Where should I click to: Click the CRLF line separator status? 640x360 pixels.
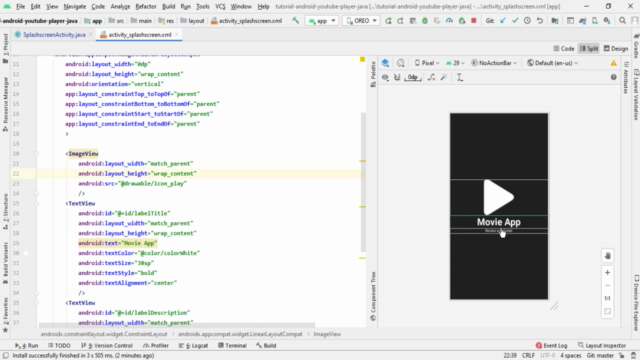(528, 356)
